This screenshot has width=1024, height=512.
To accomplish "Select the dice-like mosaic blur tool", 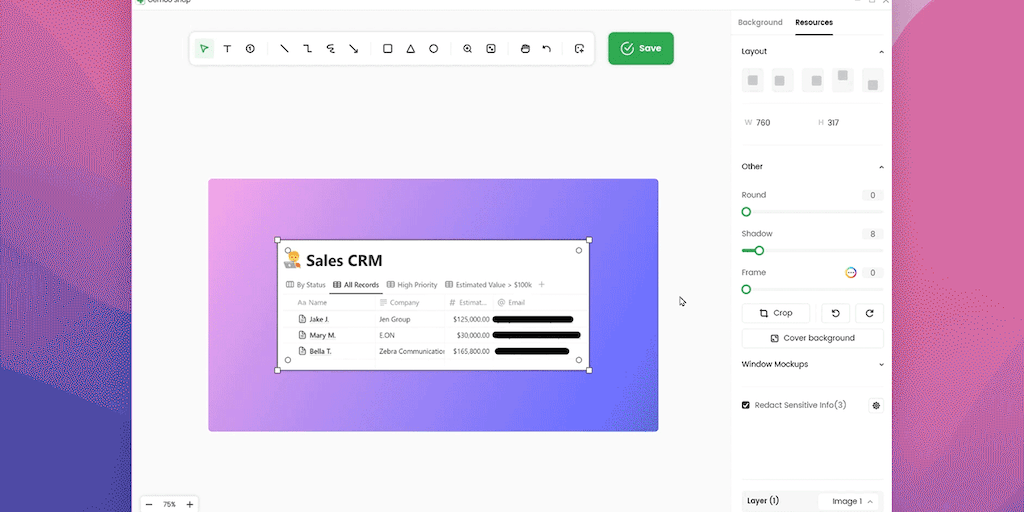I will 491,48.
